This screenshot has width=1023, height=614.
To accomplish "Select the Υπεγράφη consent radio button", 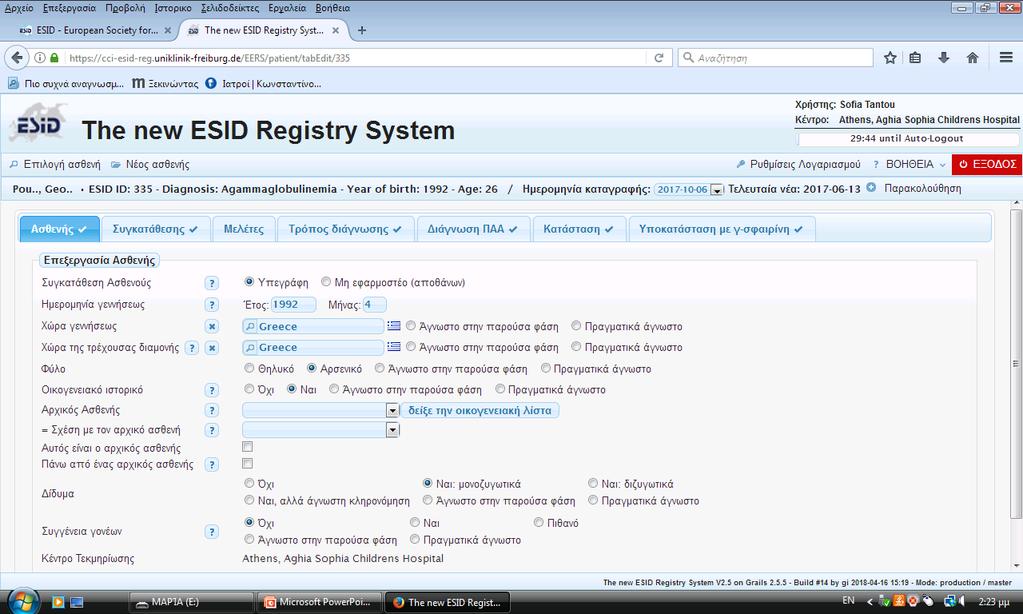I will (x=249, y=282).
